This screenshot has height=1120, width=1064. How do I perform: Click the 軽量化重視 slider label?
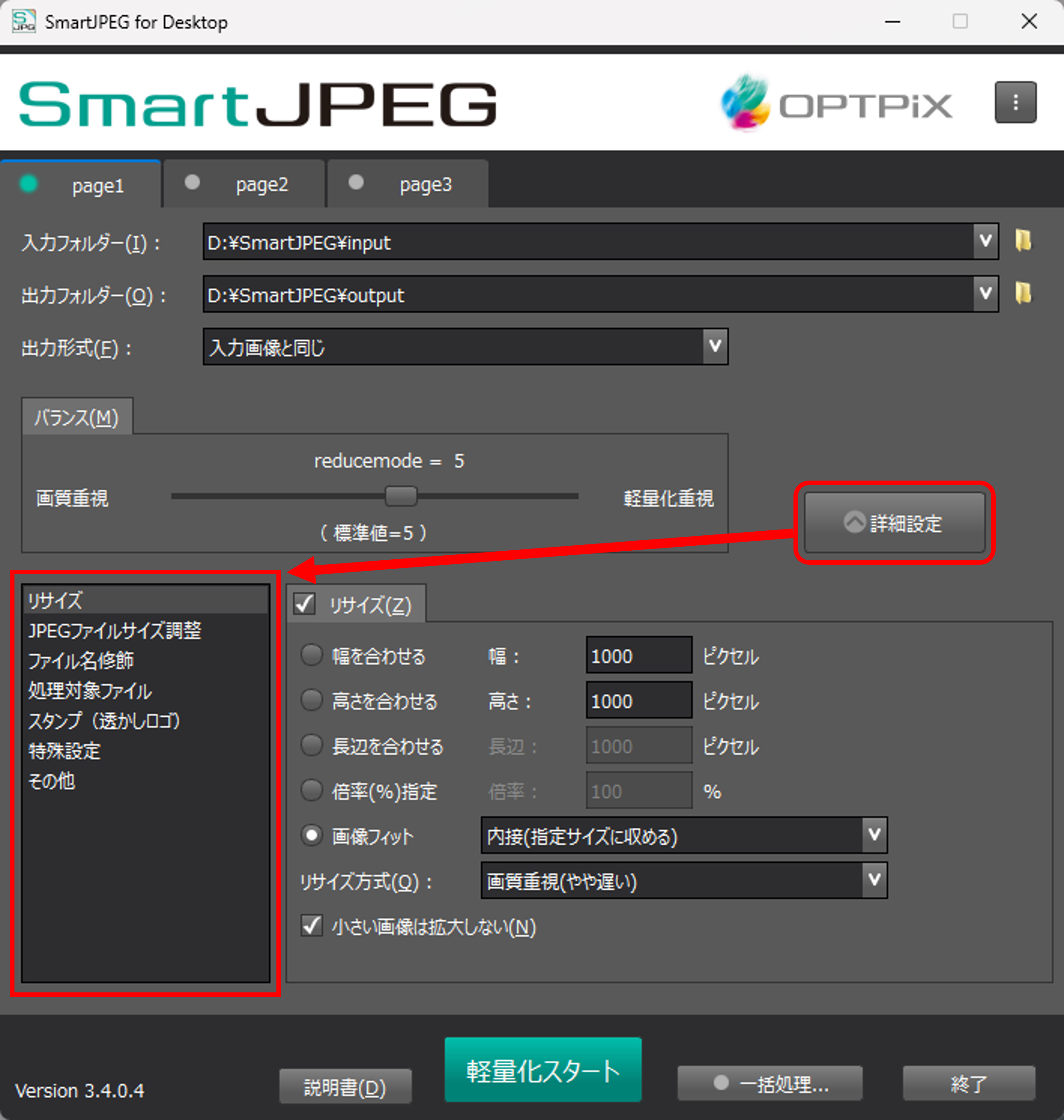(668, 498)
